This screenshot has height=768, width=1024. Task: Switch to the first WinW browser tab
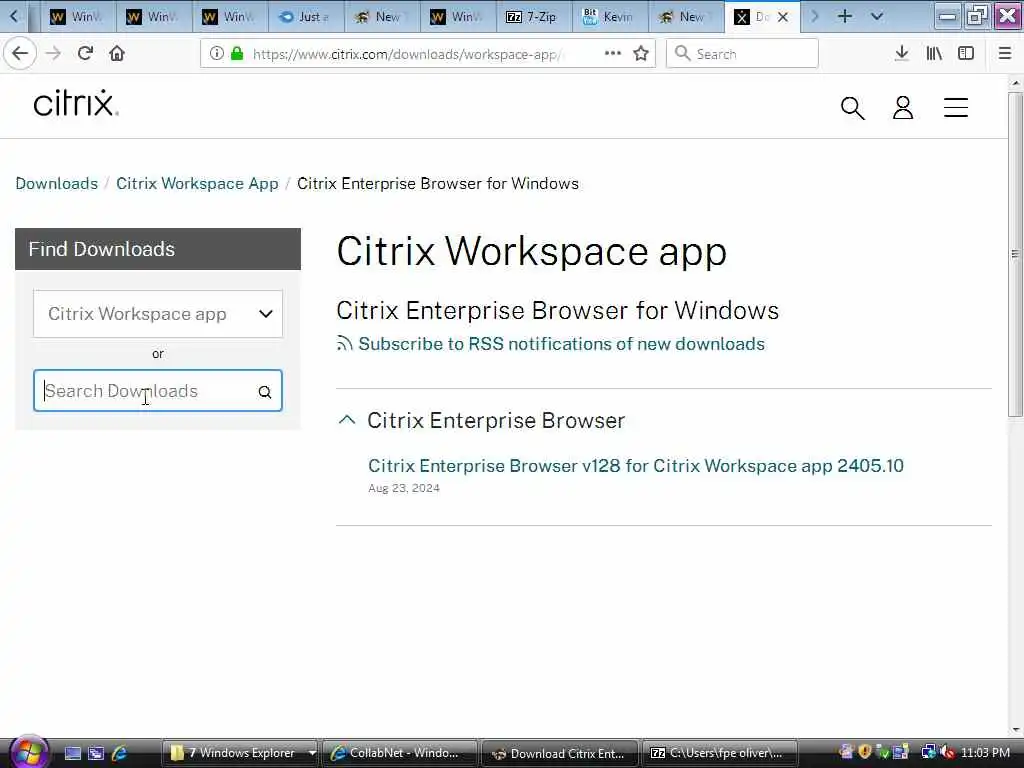click(x=78, y=17)
